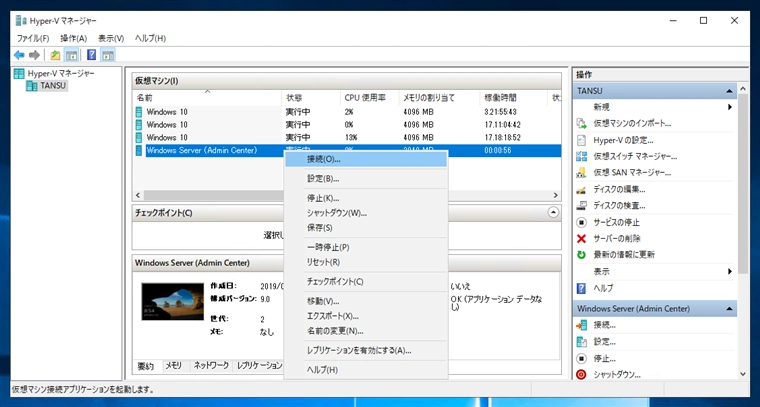Click the Forward arrow toolbar icon

[34, 55]
